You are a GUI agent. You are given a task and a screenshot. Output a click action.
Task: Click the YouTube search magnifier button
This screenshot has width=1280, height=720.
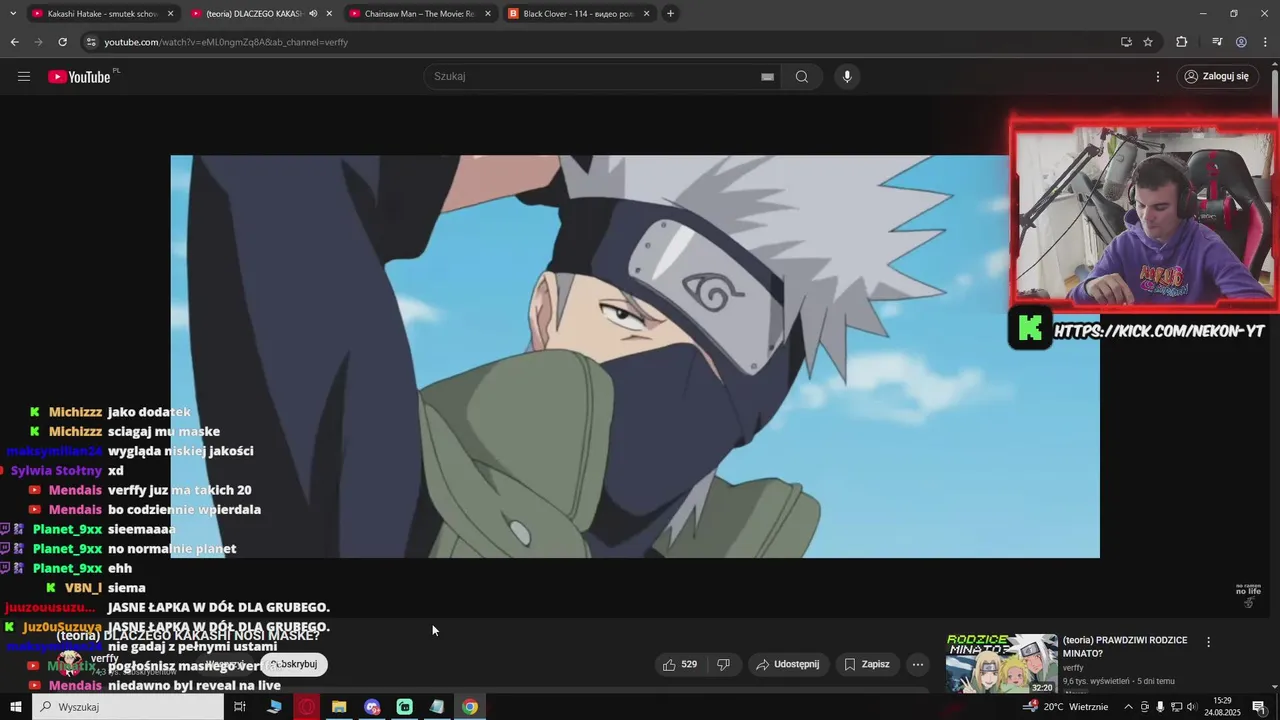[802, 76]
